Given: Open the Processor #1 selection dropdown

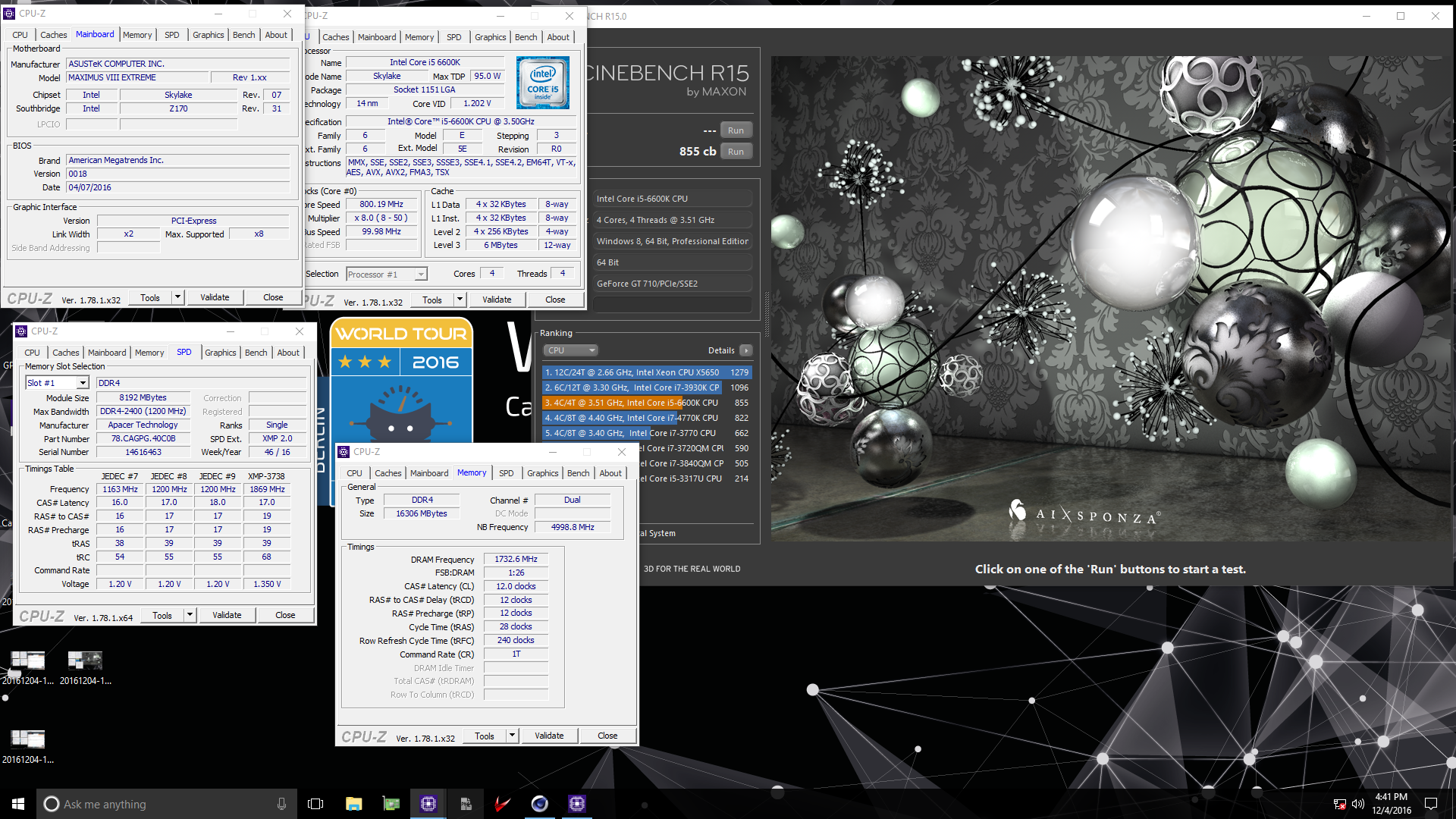Looking at the screenshot, I should tap(421, 275).
